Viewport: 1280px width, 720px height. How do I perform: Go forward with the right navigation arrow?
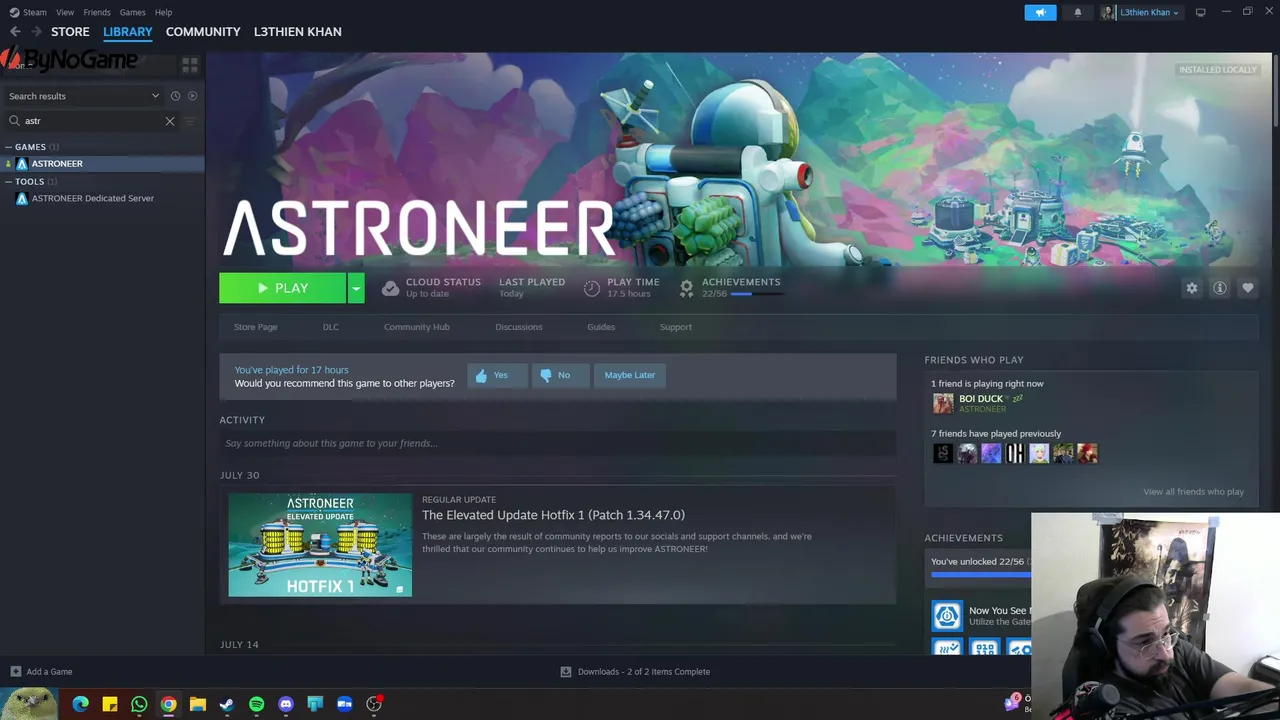37,32
